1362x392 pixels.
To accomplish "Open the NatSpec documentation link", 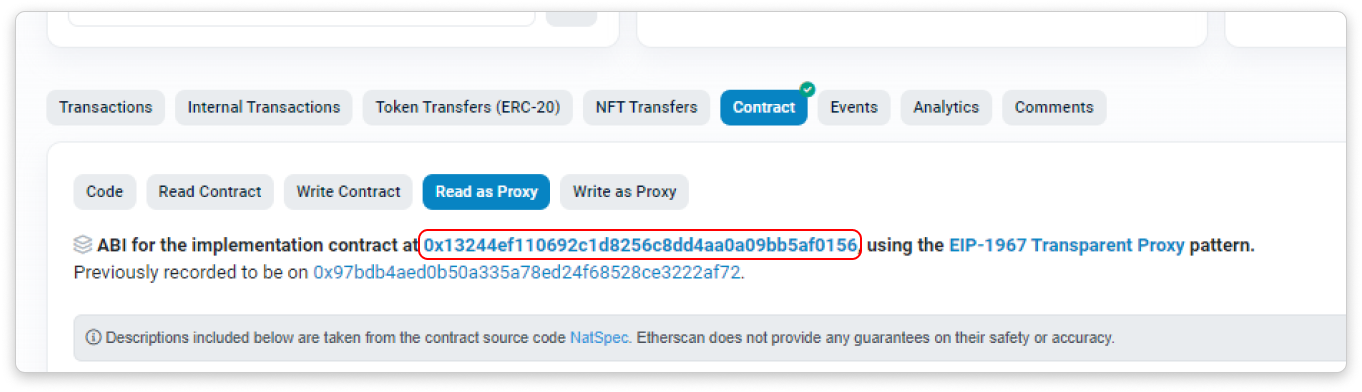I will click(x=600, y=338).
